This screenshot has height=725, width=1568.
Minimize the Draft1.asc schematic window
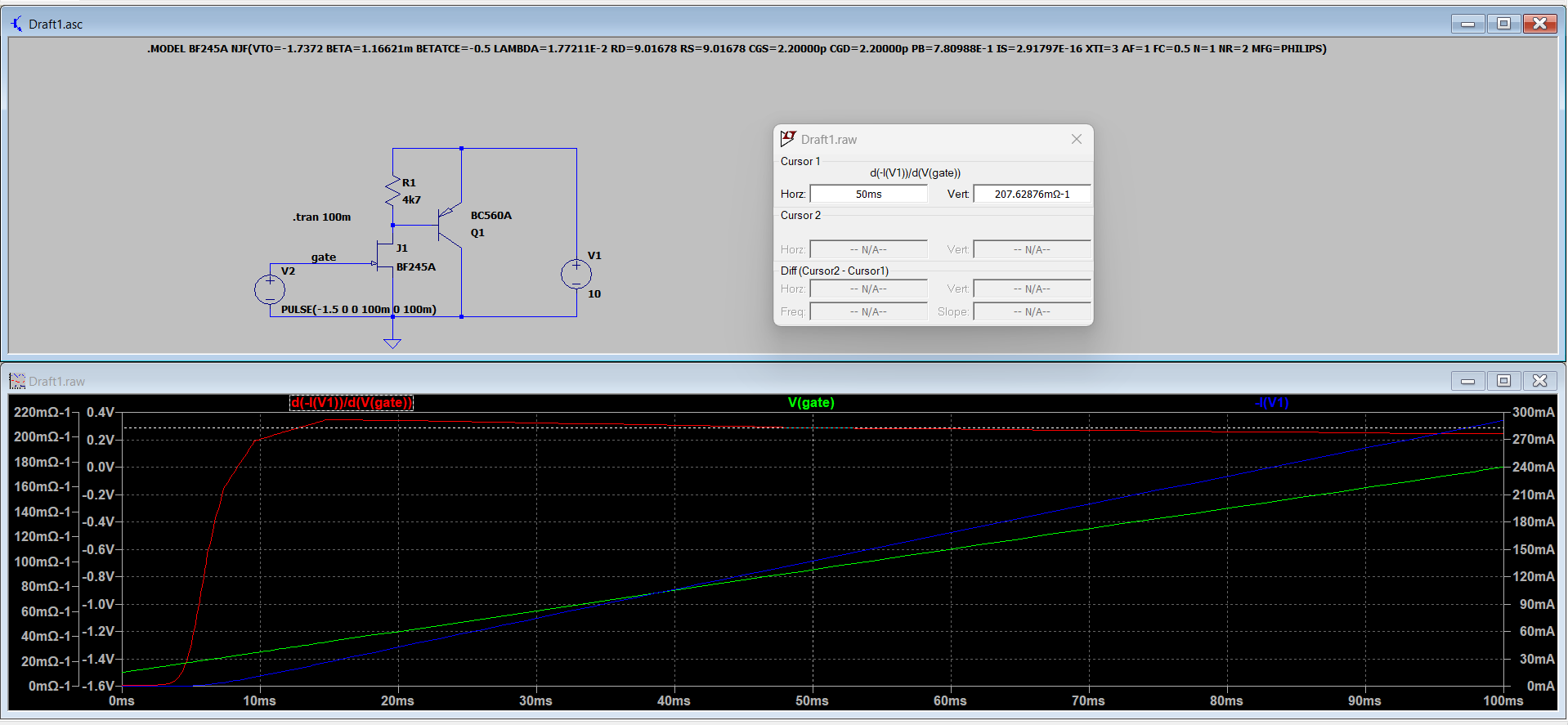coord(1468,24)
